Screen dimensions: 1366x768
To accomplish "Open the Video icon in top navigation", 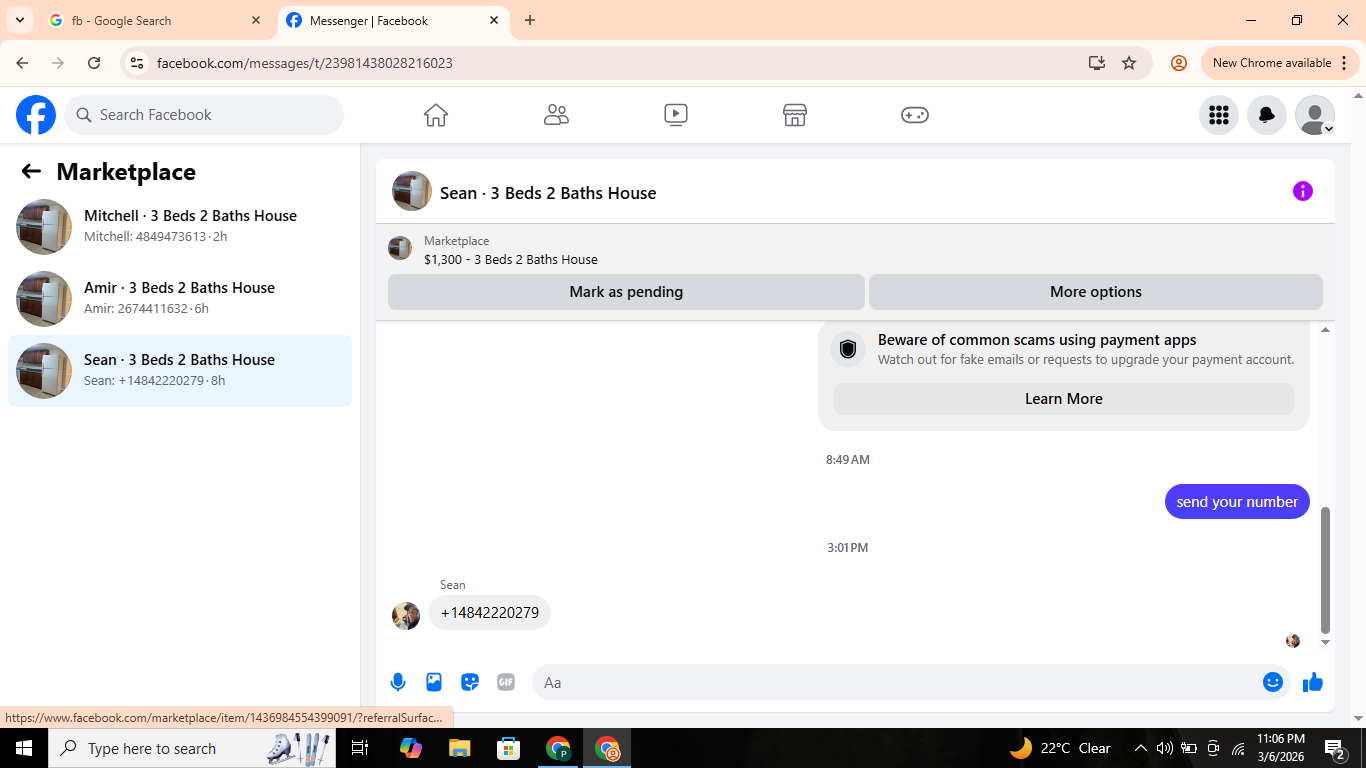I will 676,115.
